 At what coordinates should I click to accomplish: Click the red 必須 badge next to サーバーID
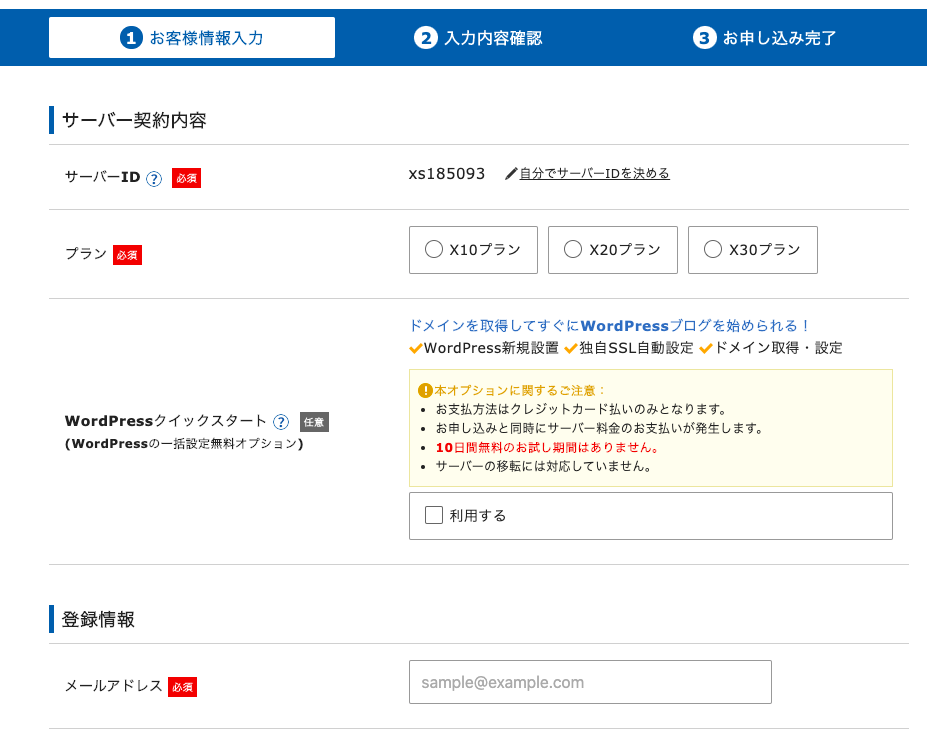point(186,178)
